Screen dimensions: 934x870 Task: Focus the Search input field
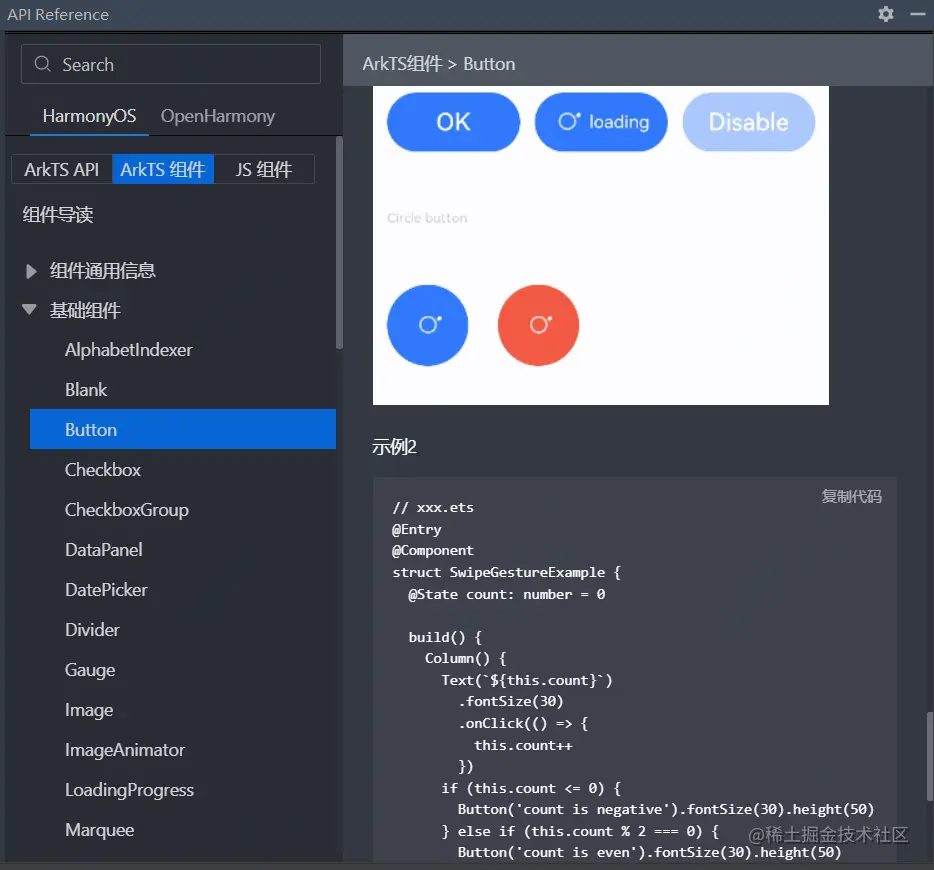(171, 64)
